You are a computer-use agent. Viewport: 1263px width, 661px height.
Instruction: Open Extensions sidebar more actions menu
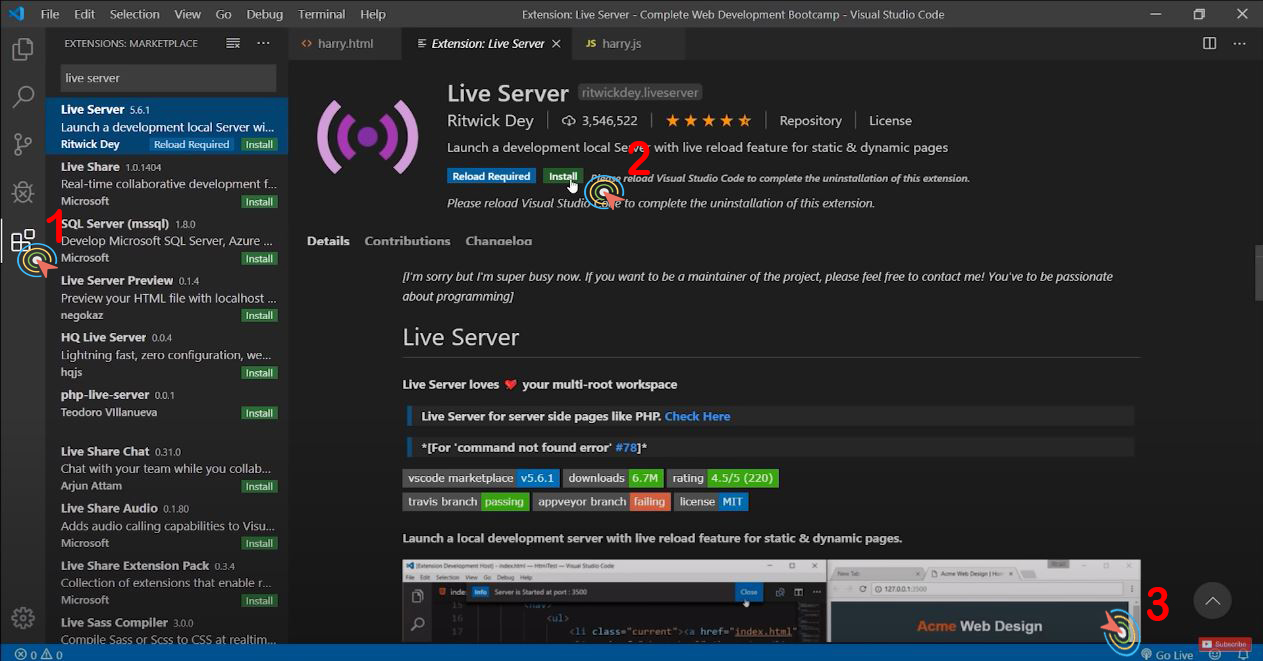coord(264,43)
